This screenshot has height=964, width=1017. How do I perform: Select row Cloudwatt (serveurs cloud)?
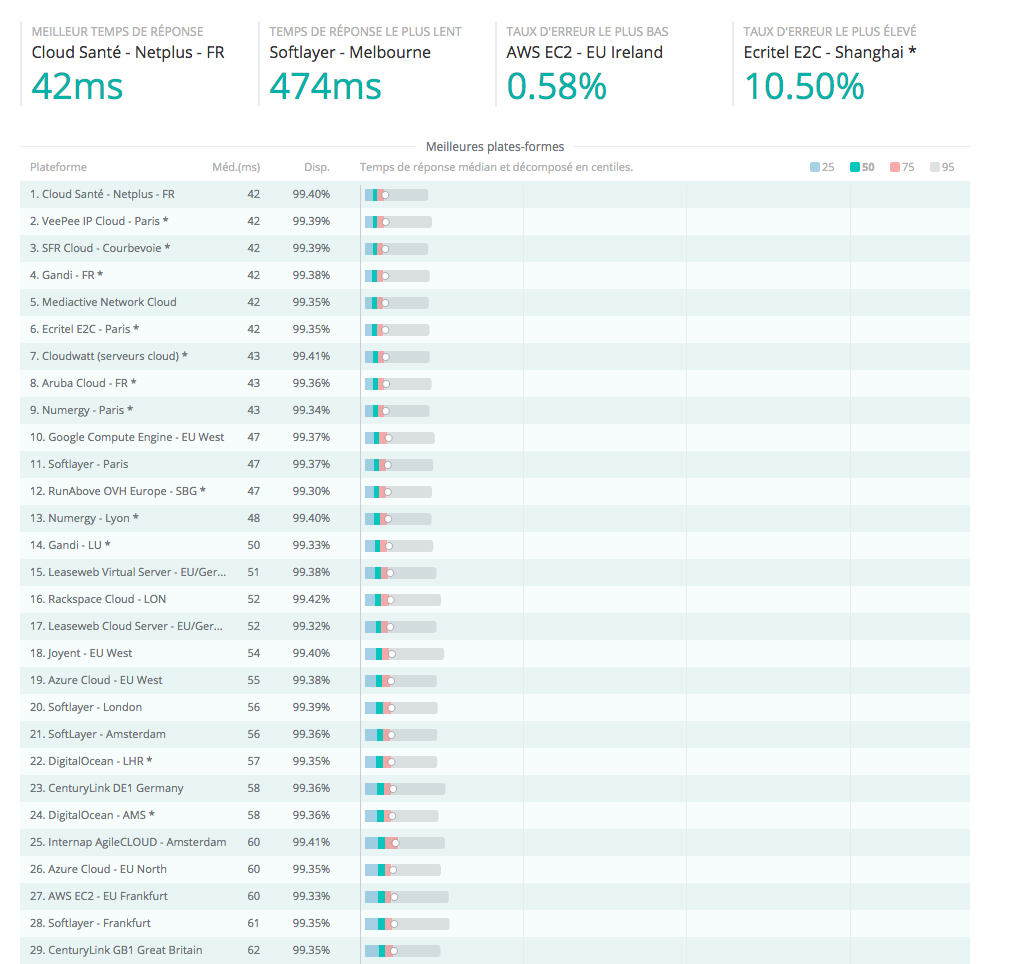coord(495,357)
